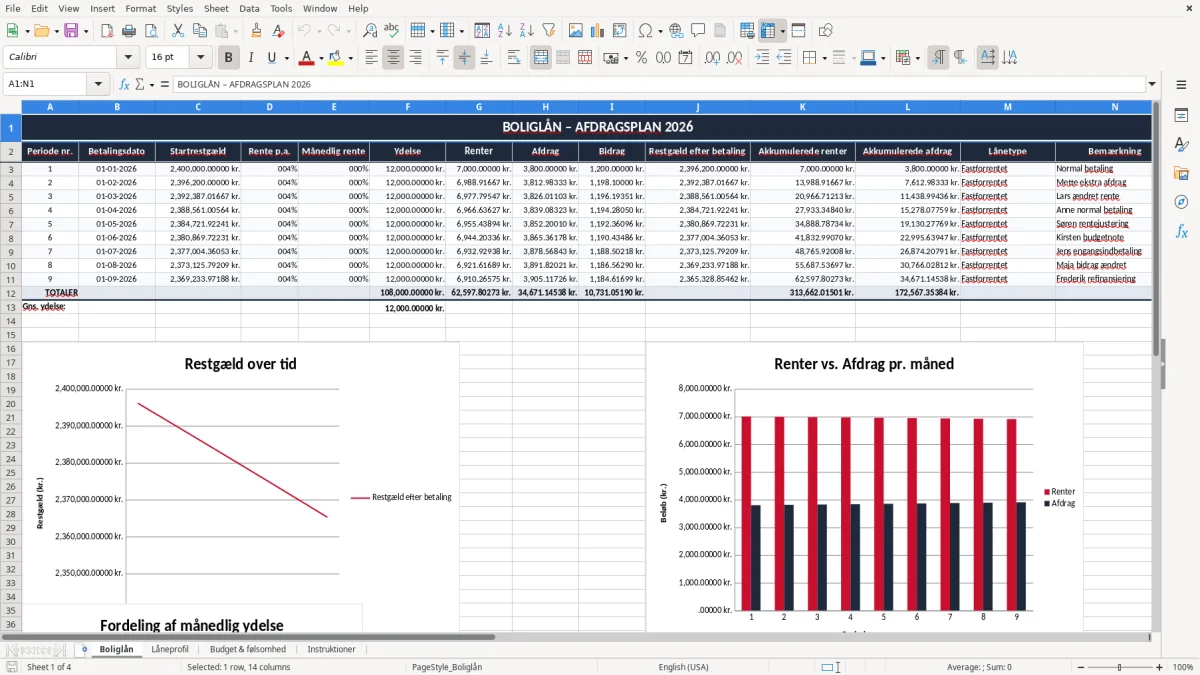Click in the formula input line
1200x675 pixels.
coord(659,84)
